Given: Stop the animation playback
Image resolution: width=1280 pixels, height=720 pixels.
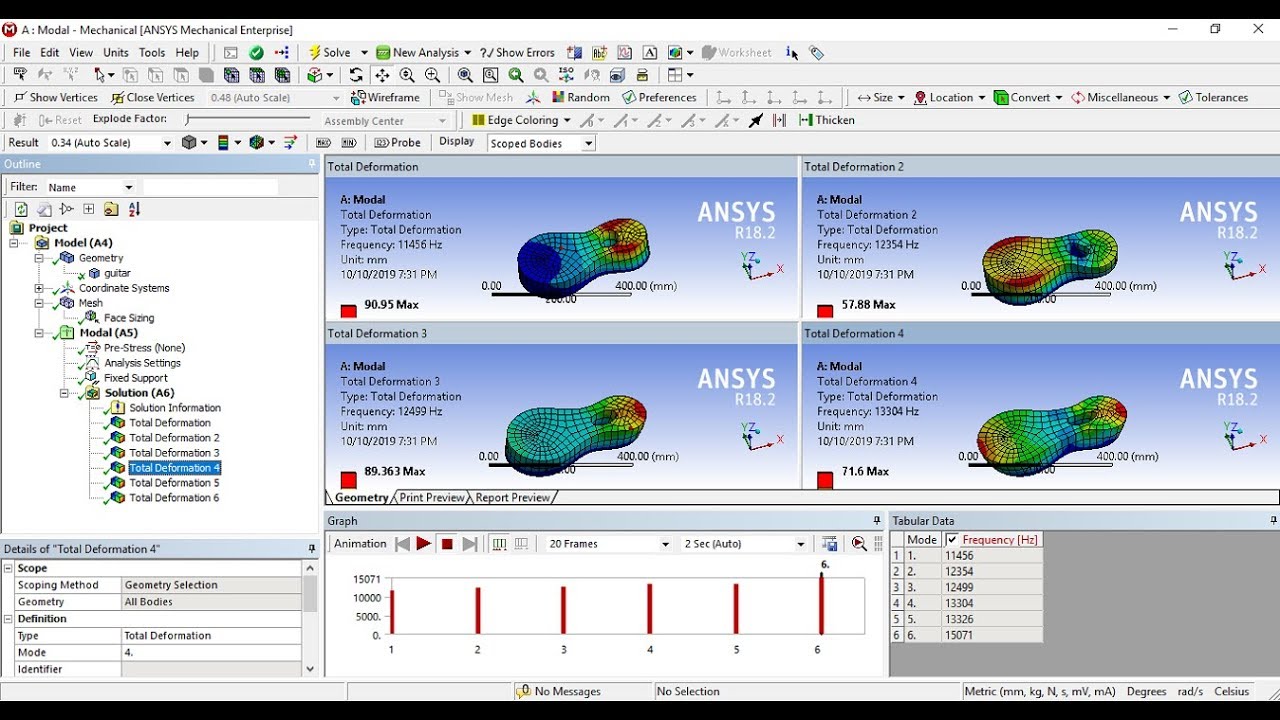Looking at the screenshot, I should tap(447, 544).
